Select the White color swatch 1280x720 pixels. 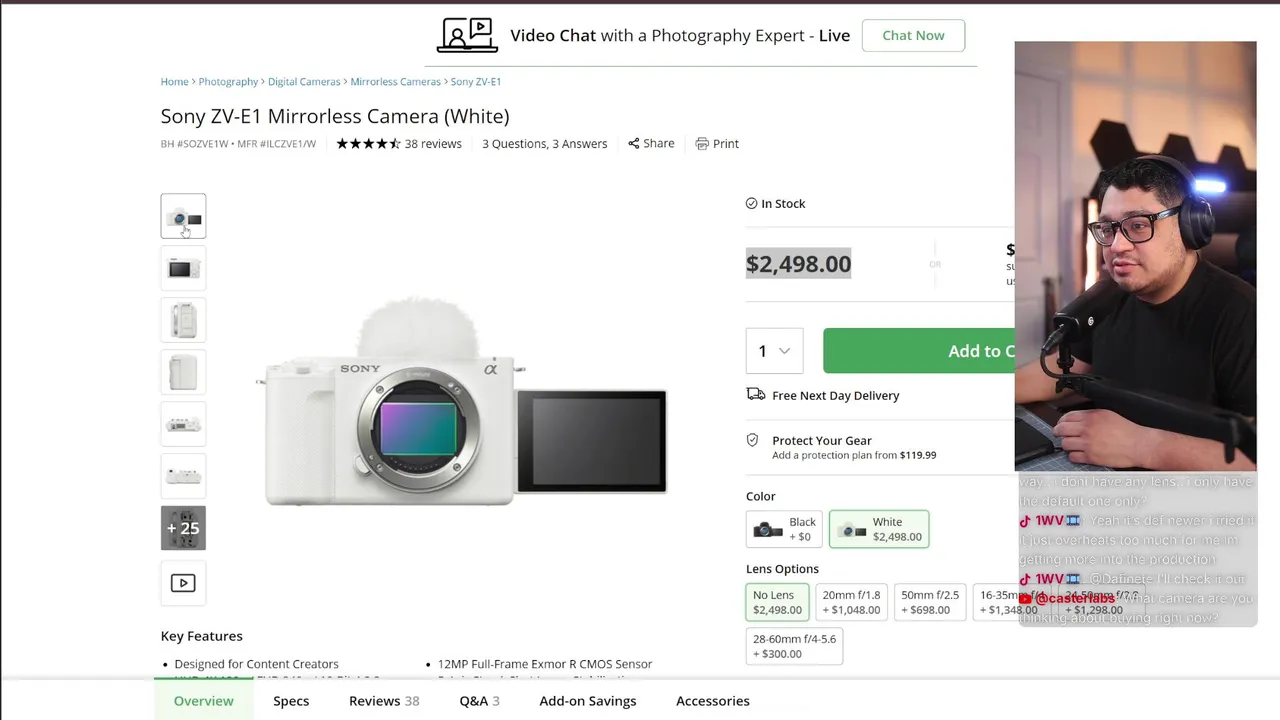click(879, 529)
